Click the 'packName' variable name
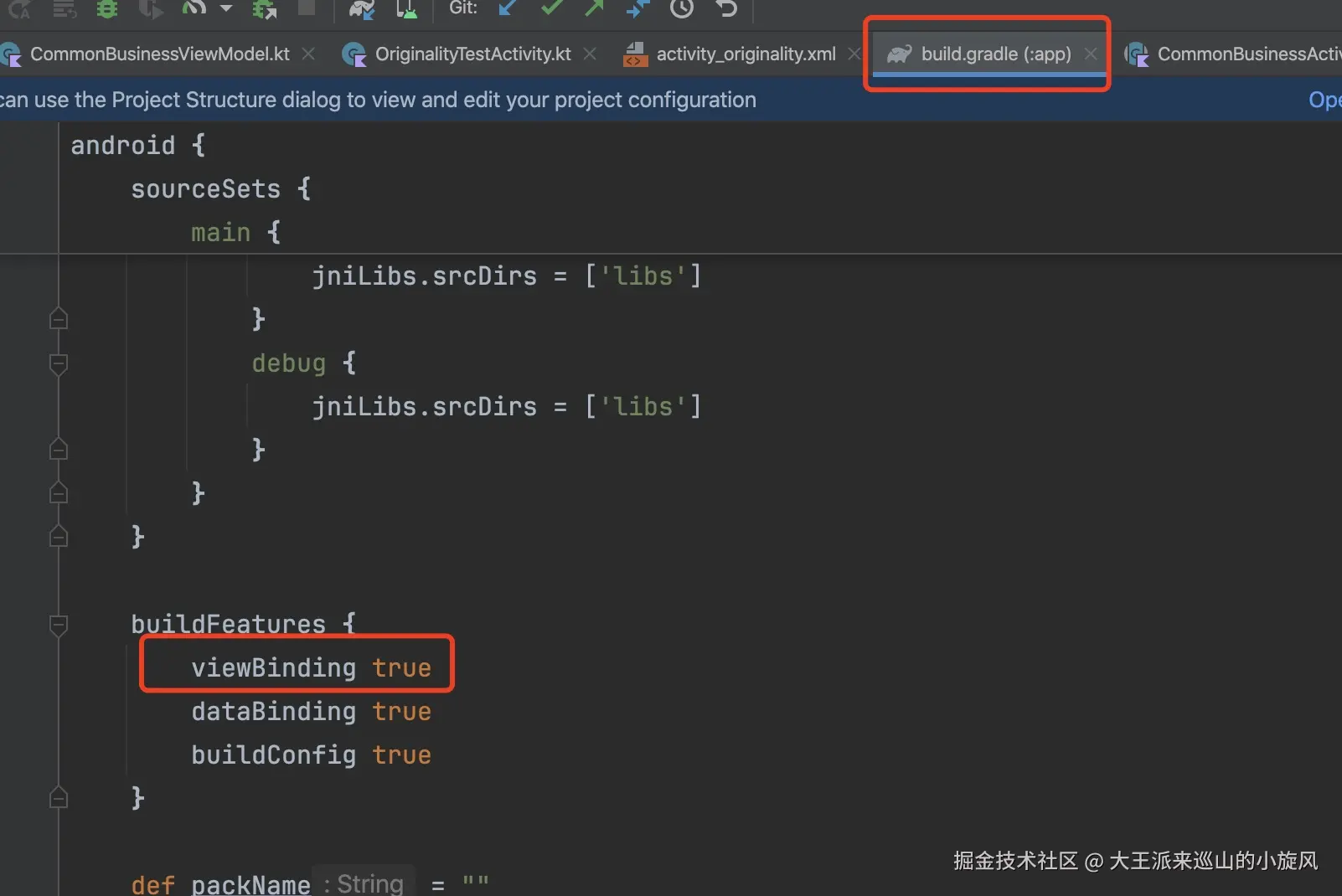Viewport: 1342px width, 896px height. (x=250, y=884)
